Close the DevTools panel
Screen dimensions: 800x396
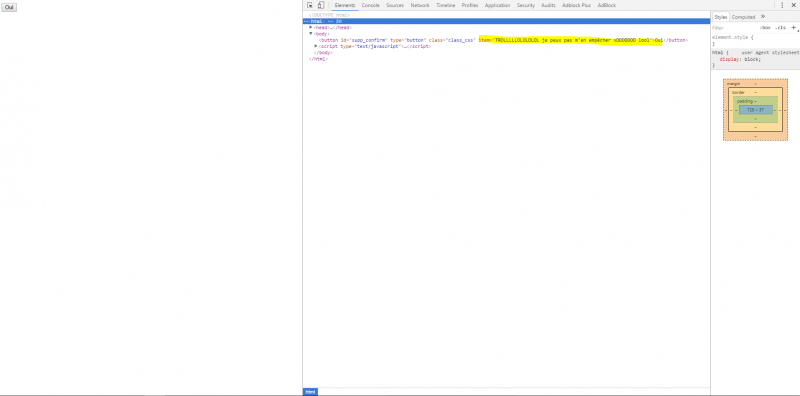point(794,5)
